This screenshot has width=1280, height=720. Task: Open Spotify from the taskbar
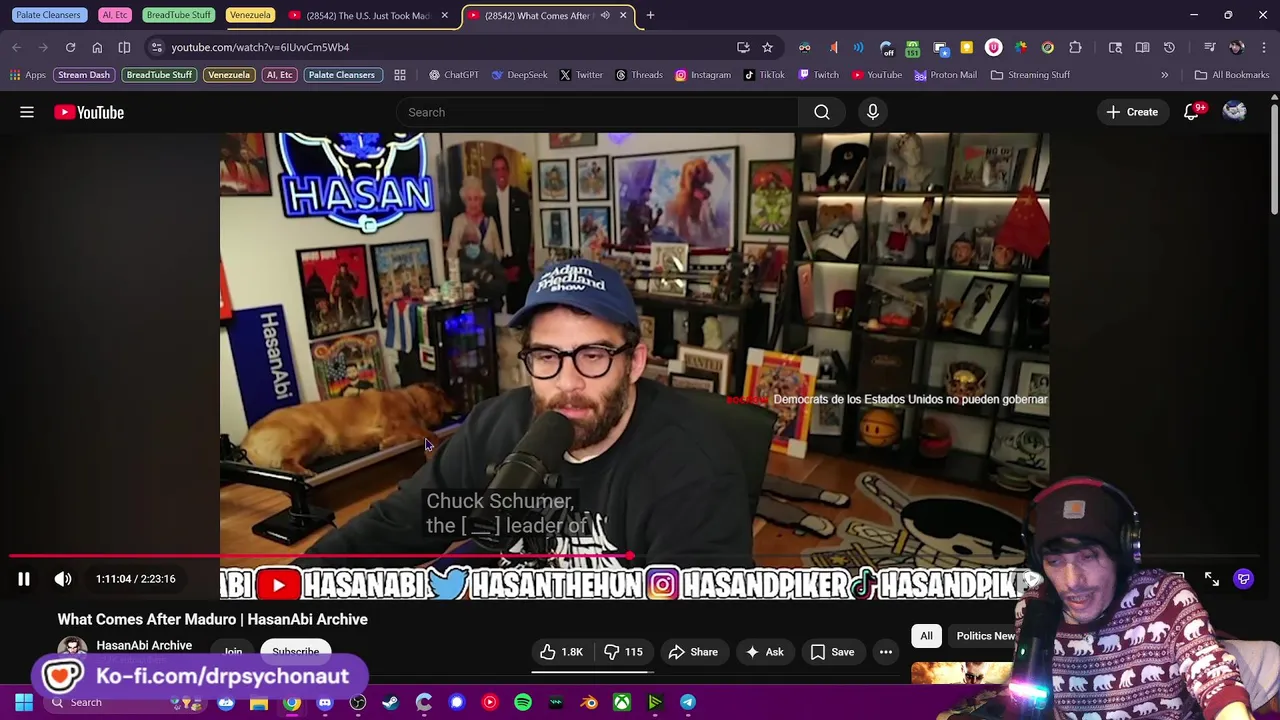tap(523, 702)
